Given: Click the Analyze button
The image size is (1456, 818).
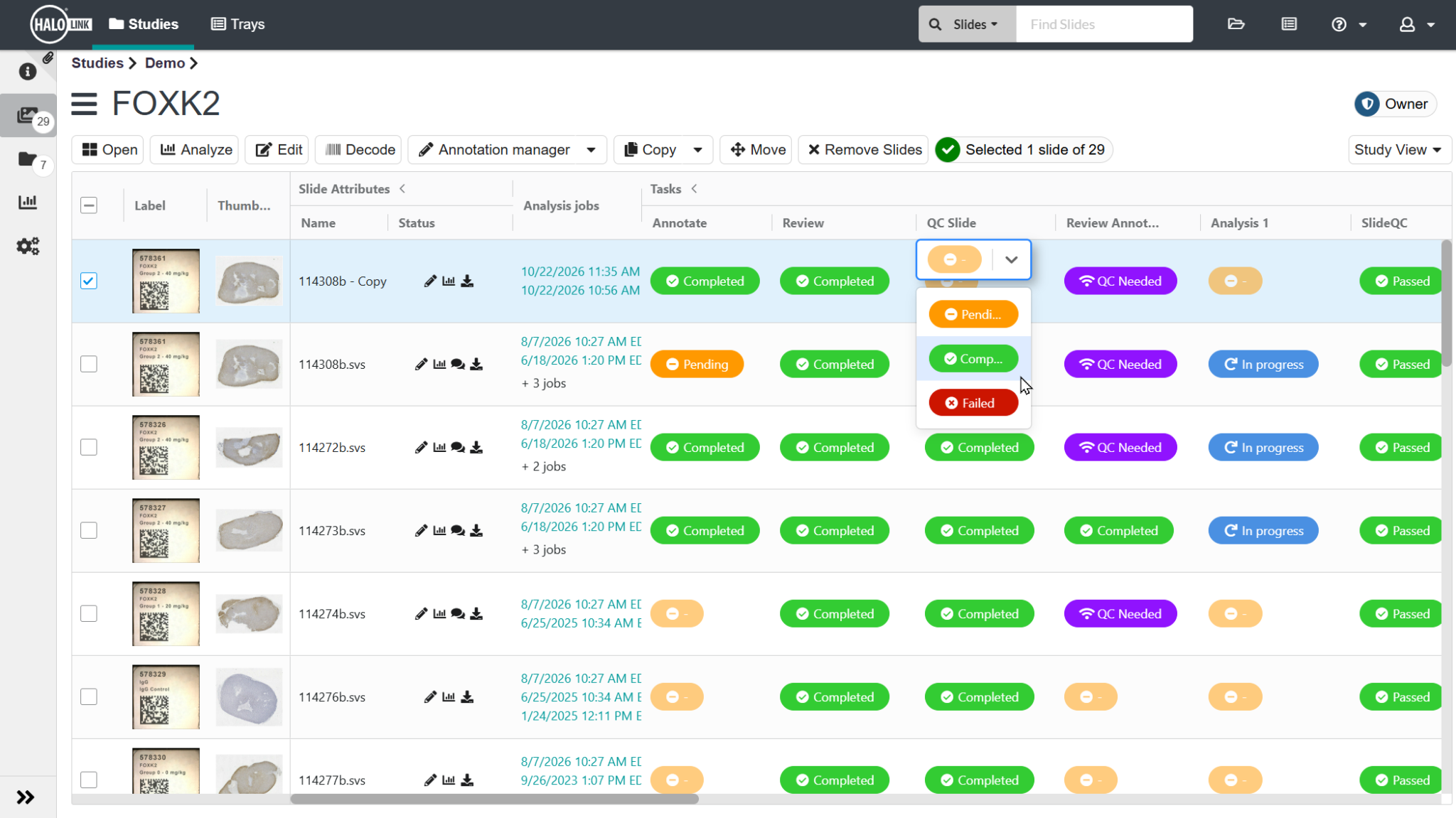Looking at the screenshot, I should [x=195, y=150].
